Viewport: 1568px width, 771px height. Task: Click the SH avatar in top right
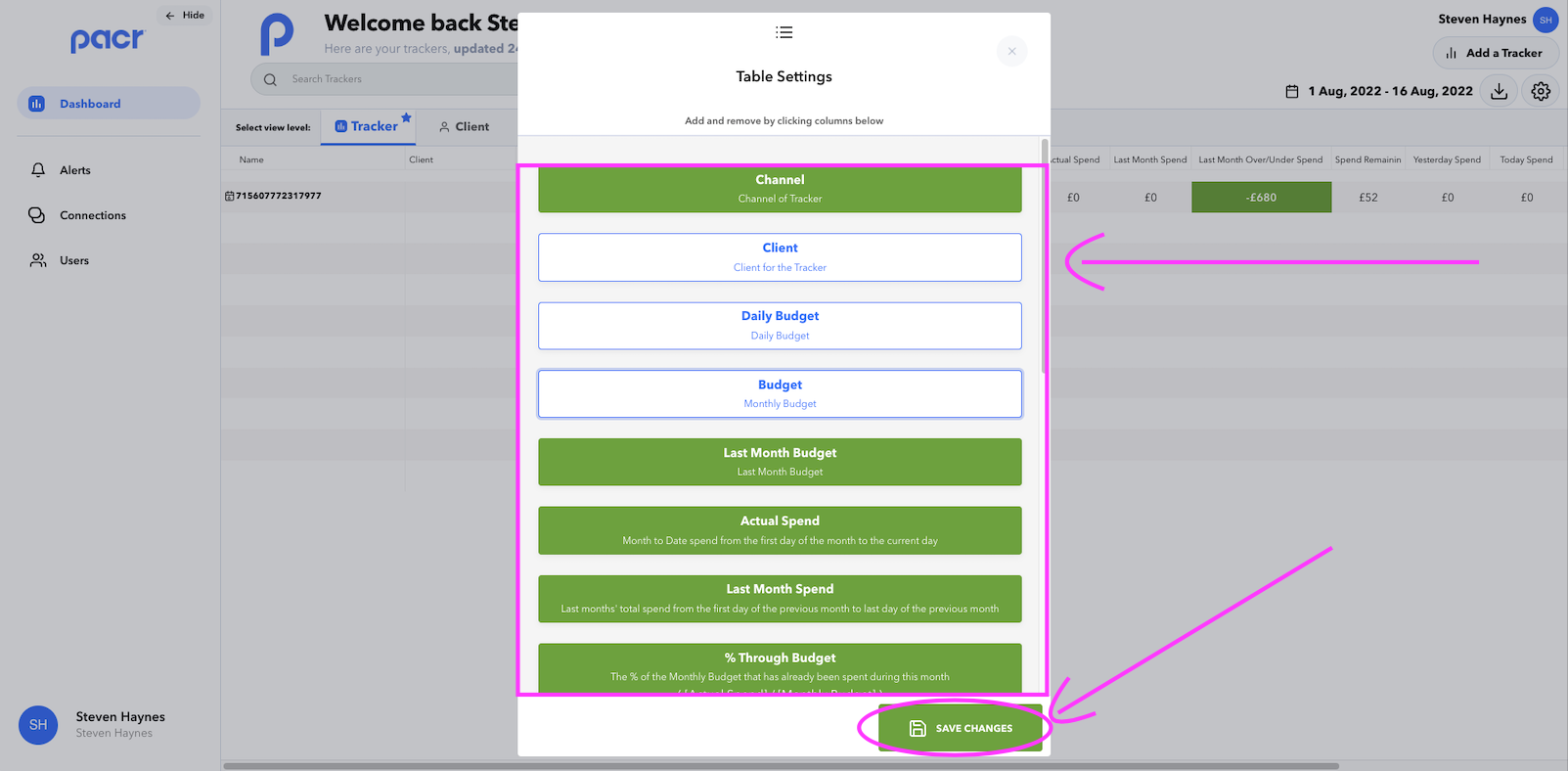[1546, 20]
